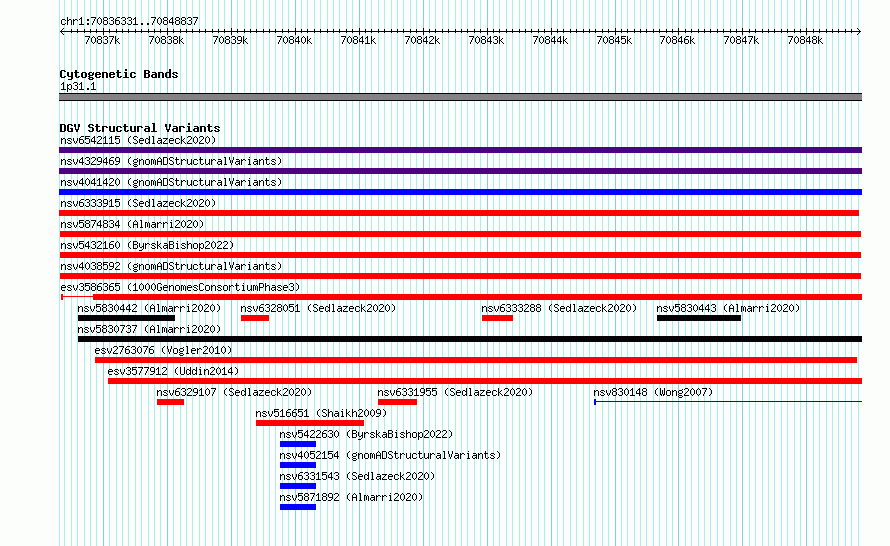This screenshot has height=546, width=890.
Task: Select the nsv6329107 (Sedlazeck2020) label
Action: (234, 392)
